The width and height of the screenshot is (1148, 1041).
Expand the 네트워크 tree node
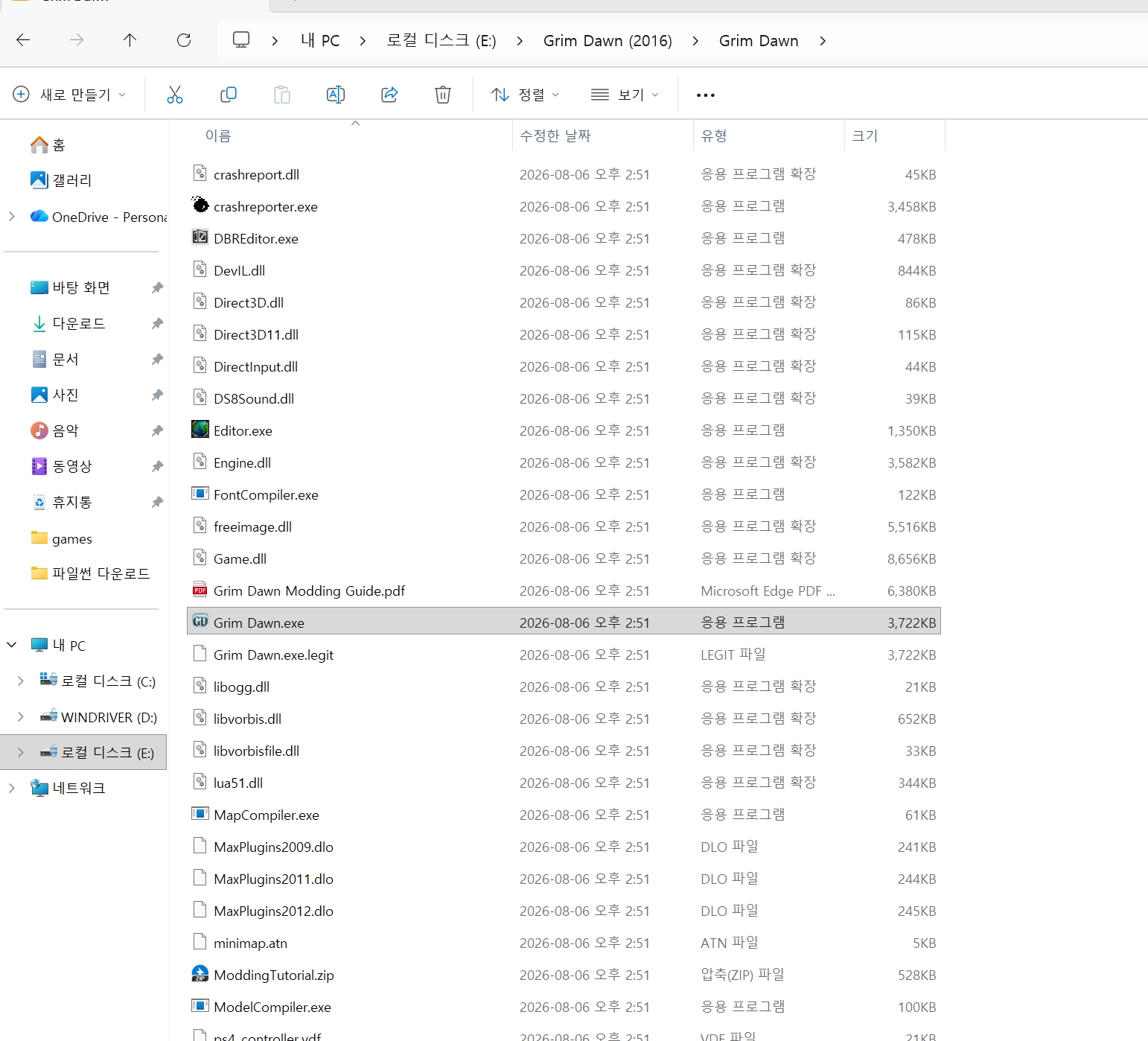pyautogui.click(x=11, y=788)
